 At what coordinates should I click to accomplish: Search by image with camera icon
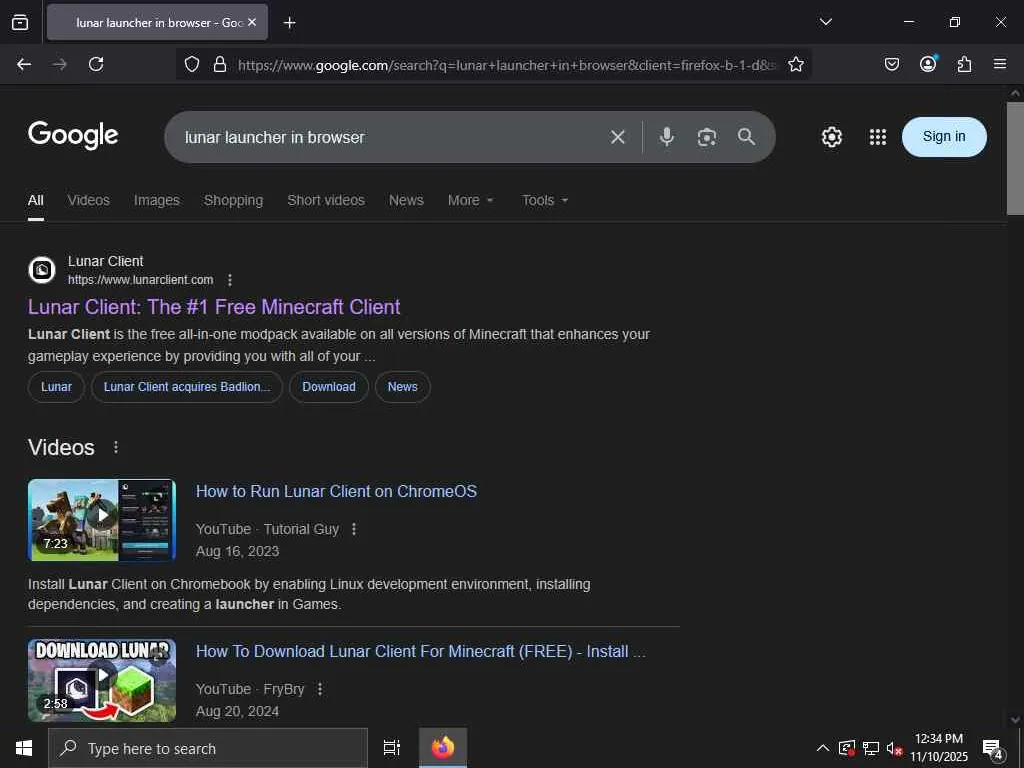coord(707,137)
